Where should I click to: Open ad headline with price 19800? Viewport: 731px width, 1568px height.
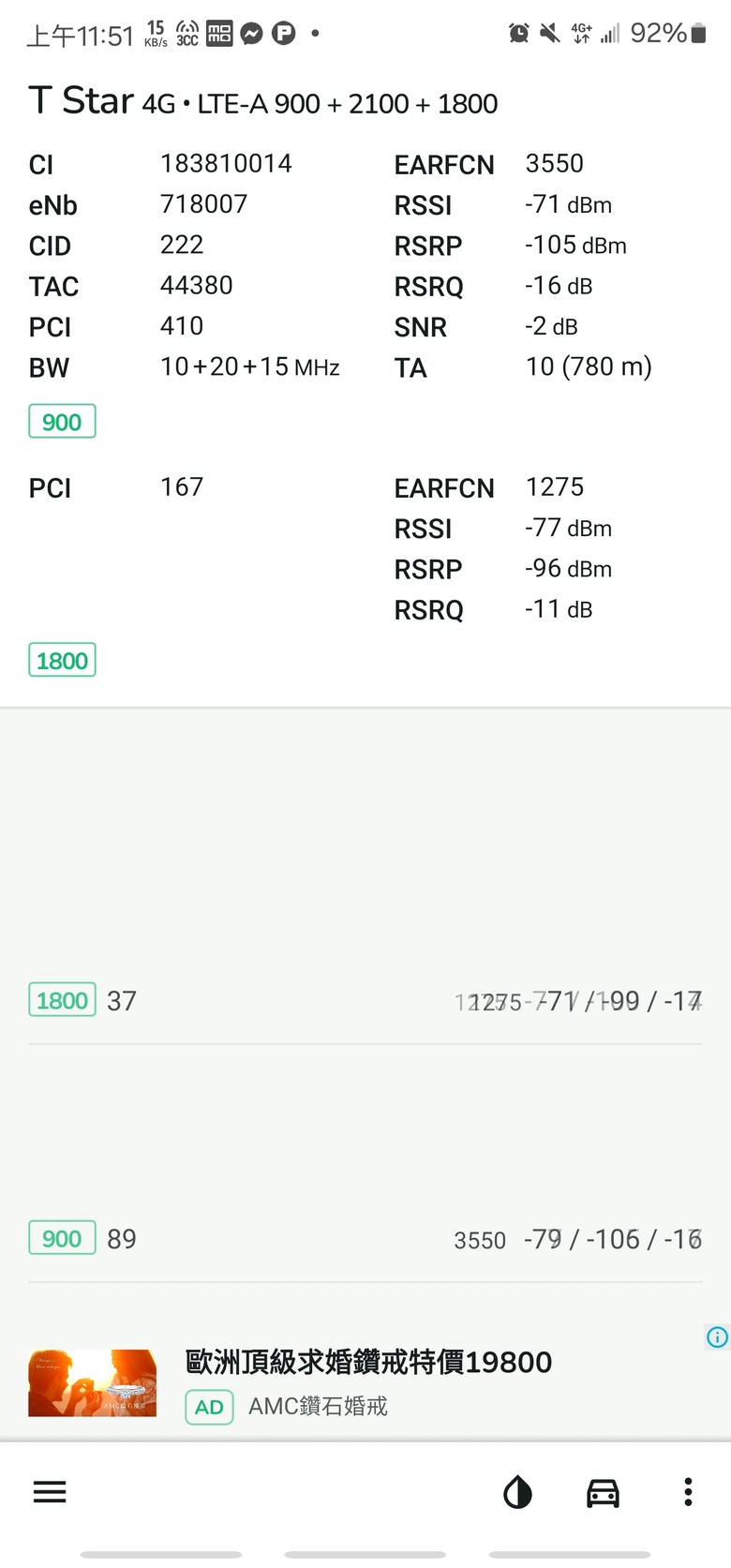pos(368,1362)
